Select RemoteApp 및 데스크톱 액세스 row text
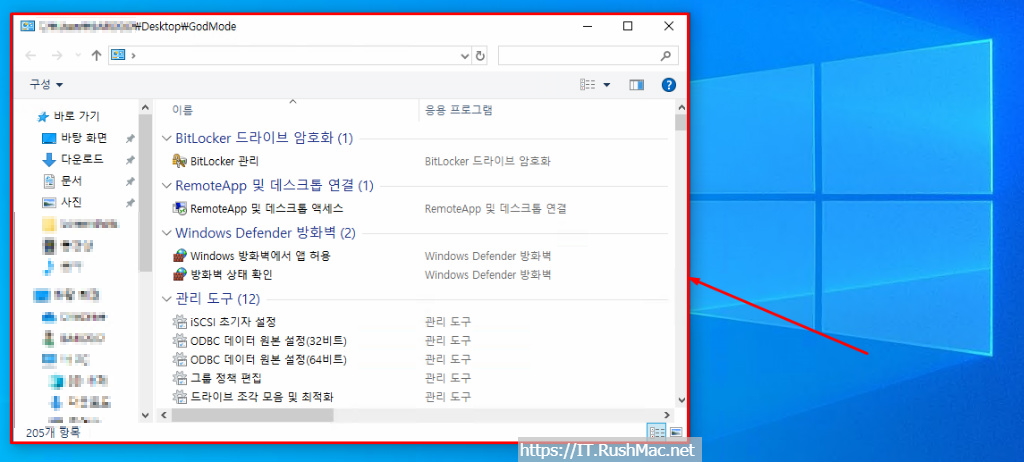The image size is (1024, 462). pos(266,208)
